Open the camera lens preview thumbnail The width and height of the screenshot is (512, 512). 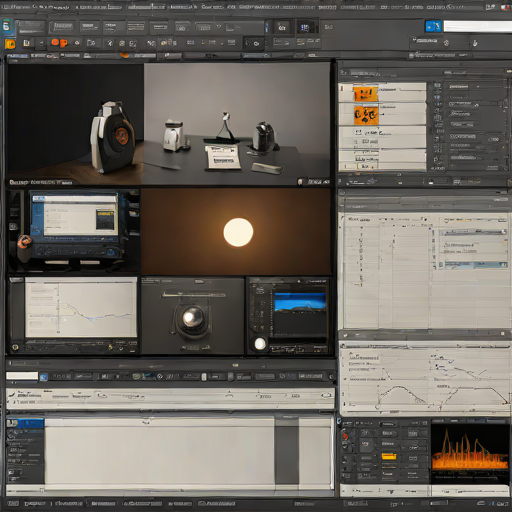click(193, 316)
